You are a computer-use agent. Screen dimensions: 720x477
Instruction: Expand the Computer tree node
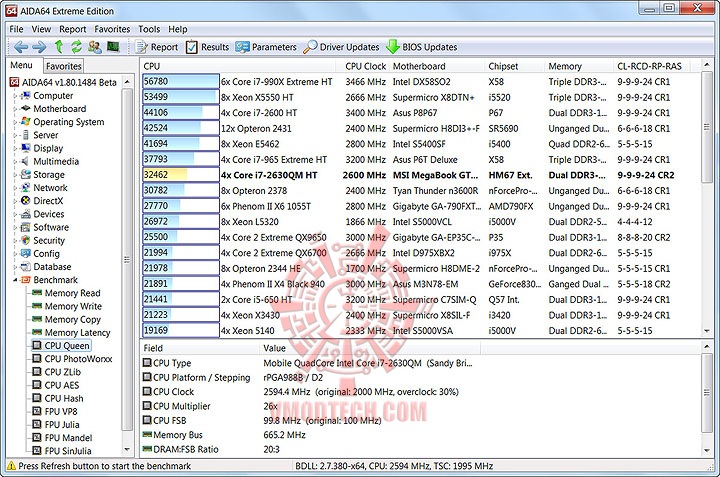[15, 96]
